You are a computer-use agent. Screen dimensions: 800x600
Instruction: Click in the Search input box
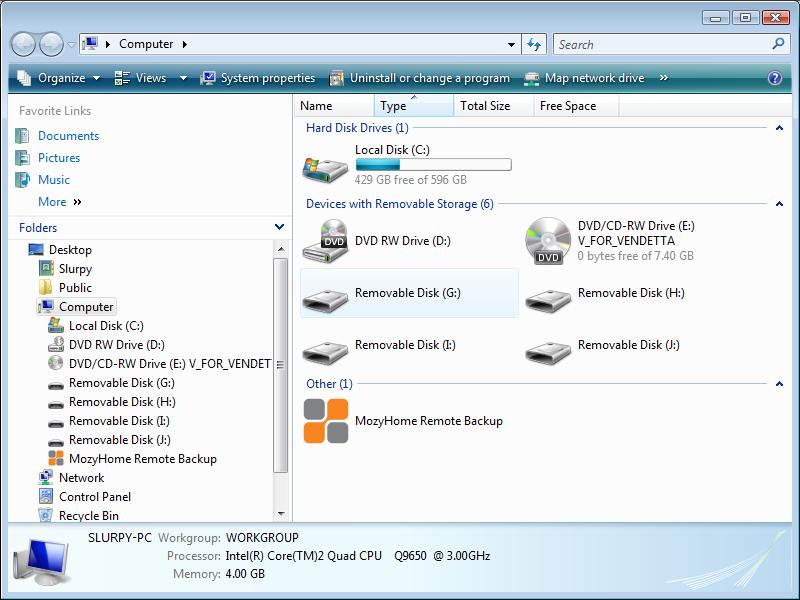point(662,44)
